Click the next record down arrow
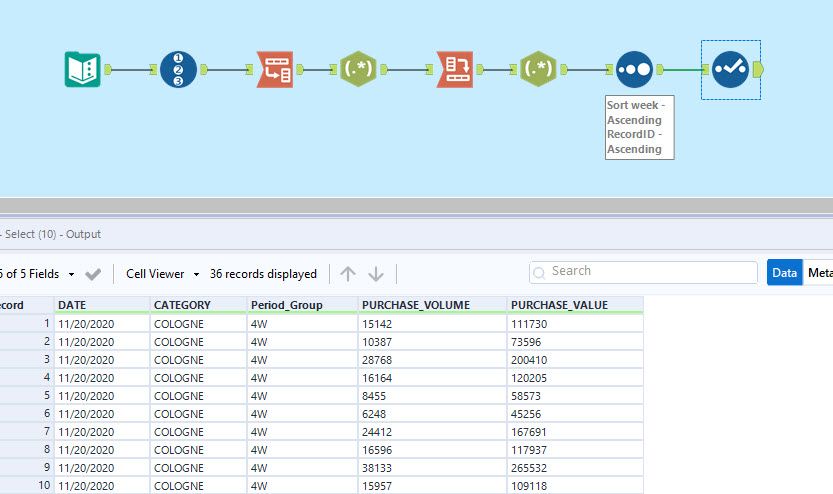833x494 pixels. 376,274
